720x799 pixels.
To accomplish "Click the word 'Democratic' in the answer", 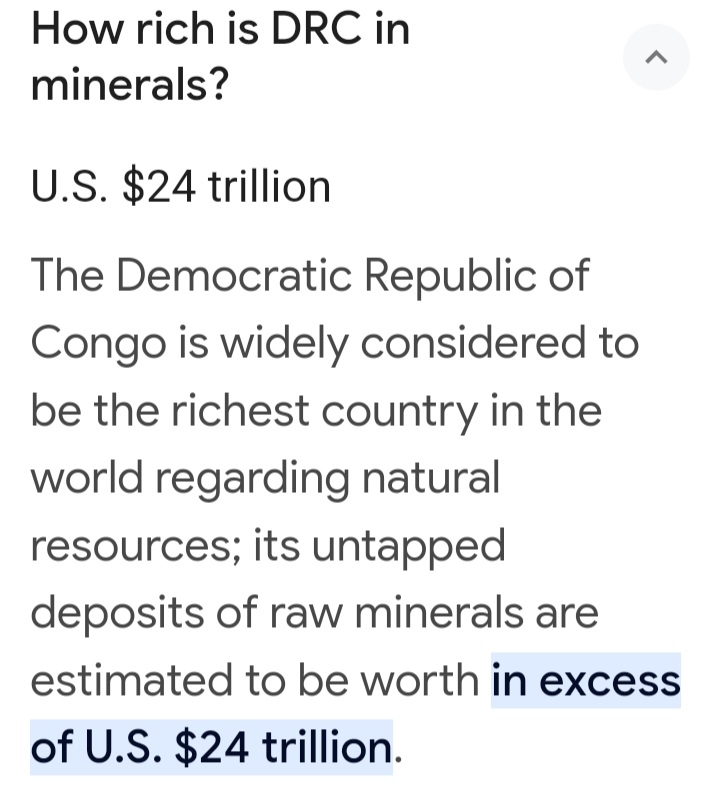I will [x=234, y=276].
